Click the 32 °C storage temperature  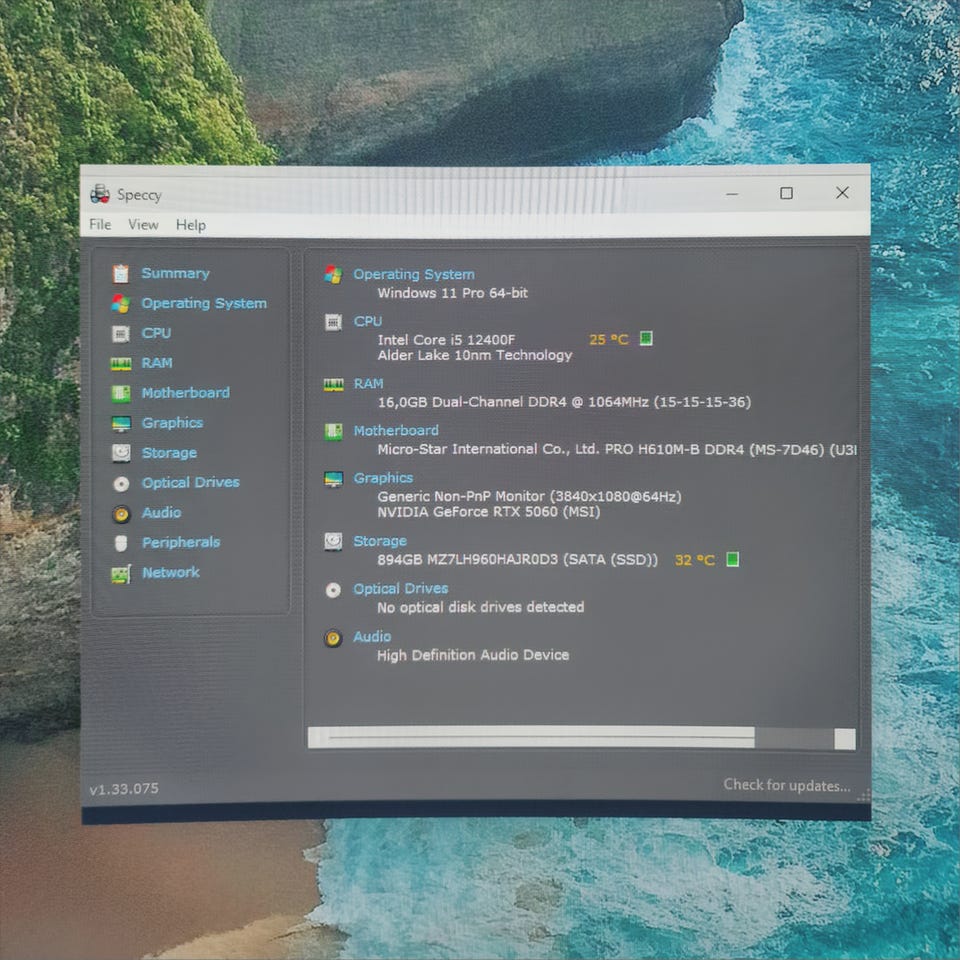(694, 560)
